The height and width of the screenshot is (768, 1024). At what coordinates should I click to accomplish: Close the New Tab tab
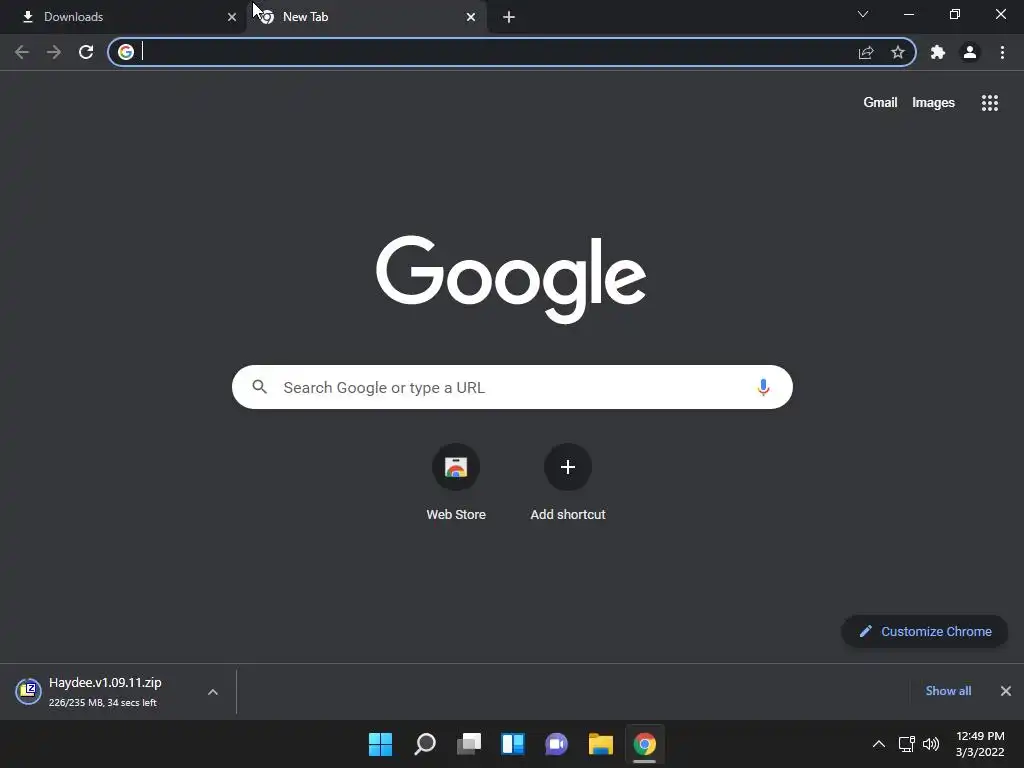pyautogui.click(x=471, y=17)
